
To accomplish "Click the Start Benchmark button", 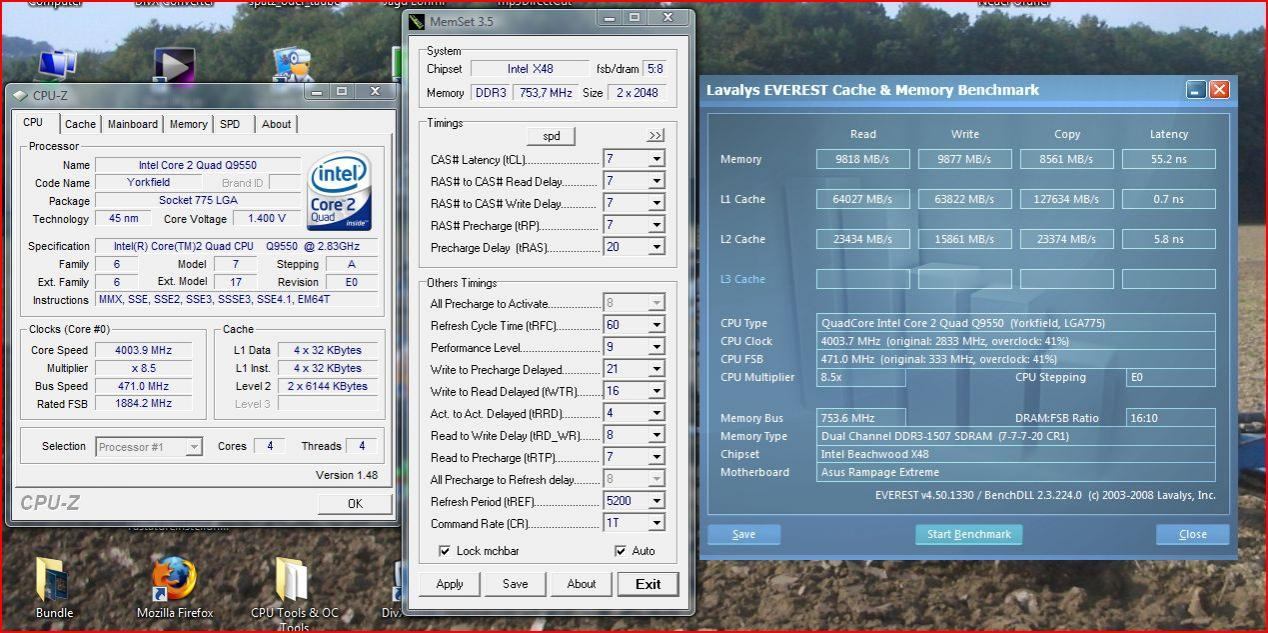I will coord(969,534).
